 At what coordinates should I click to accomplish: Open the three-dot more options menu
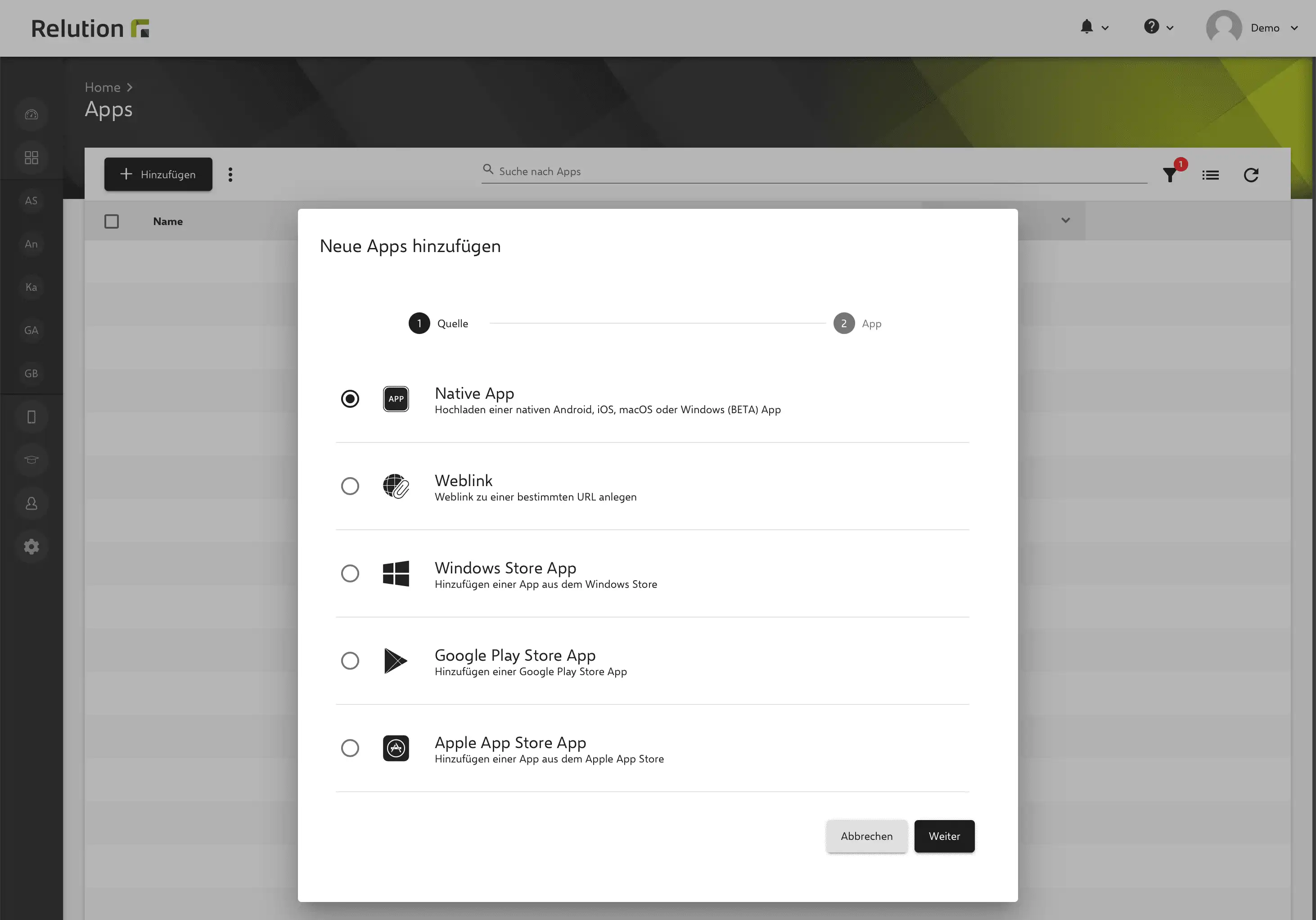230,174
